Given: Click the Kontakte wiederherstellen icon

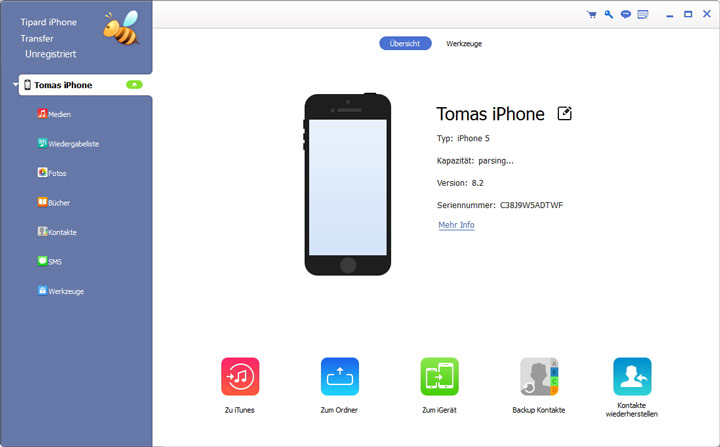Looking at the screenshot, I should click(632, 376).
